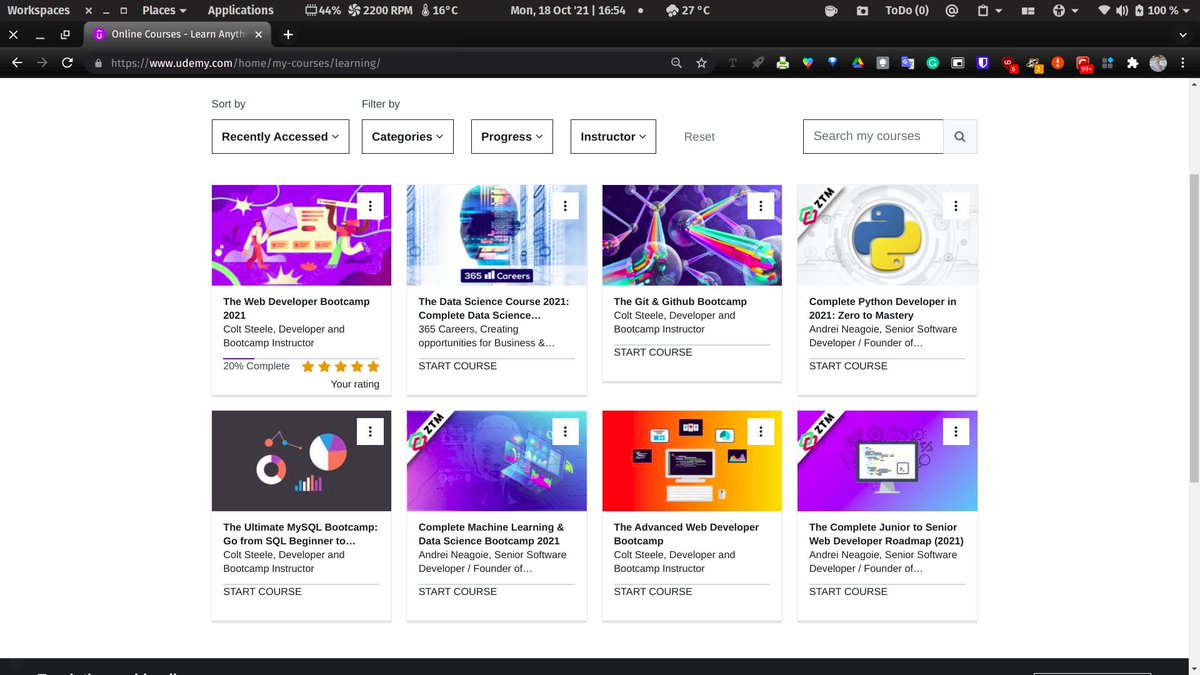Viewport: 1200px width, 675px height.
Task: Open the green printer extension icon
Action: 782,63
